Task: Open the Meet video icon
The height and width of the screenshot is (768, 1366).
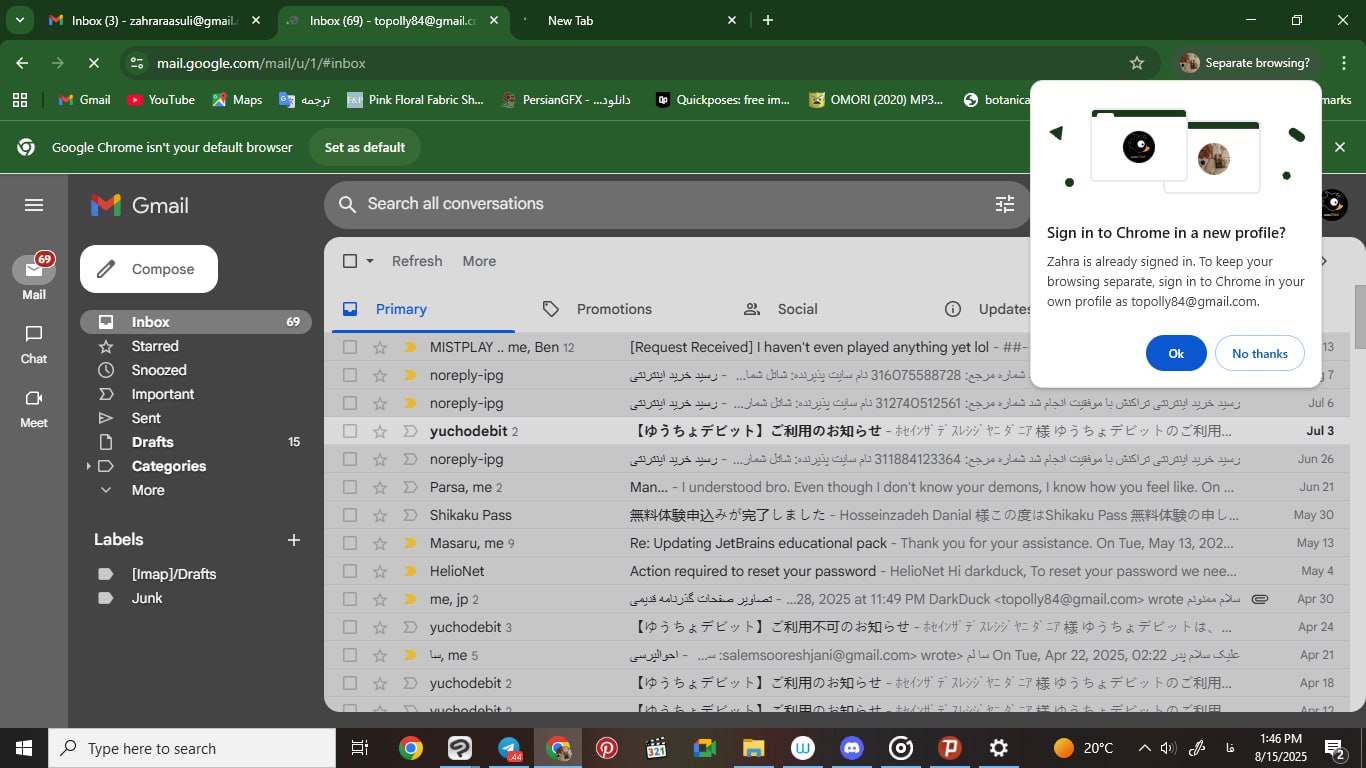Action: tap(34, 407)
